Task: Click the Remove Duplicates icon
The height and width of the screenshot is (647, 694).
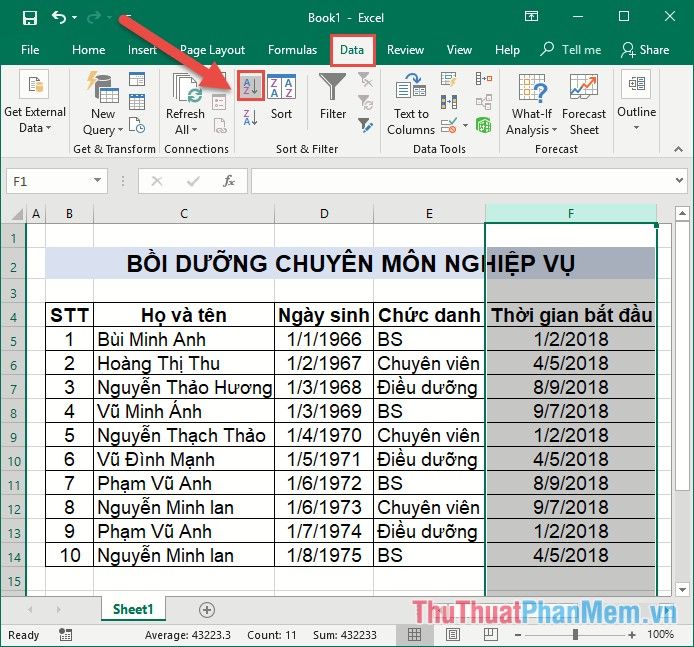Action: click(448, 103)
